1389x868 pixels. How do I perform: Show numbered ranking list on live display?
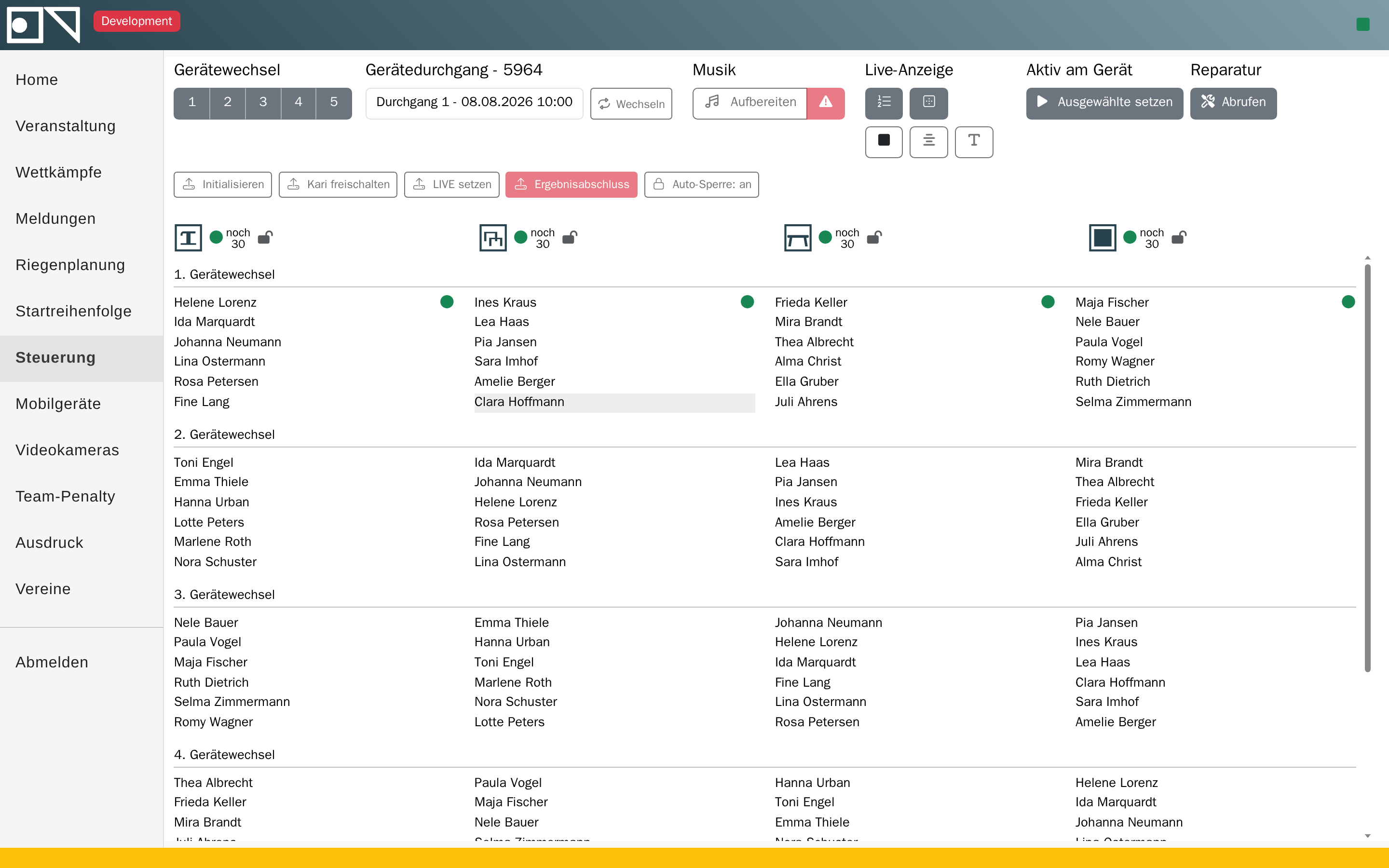(884, 103)
